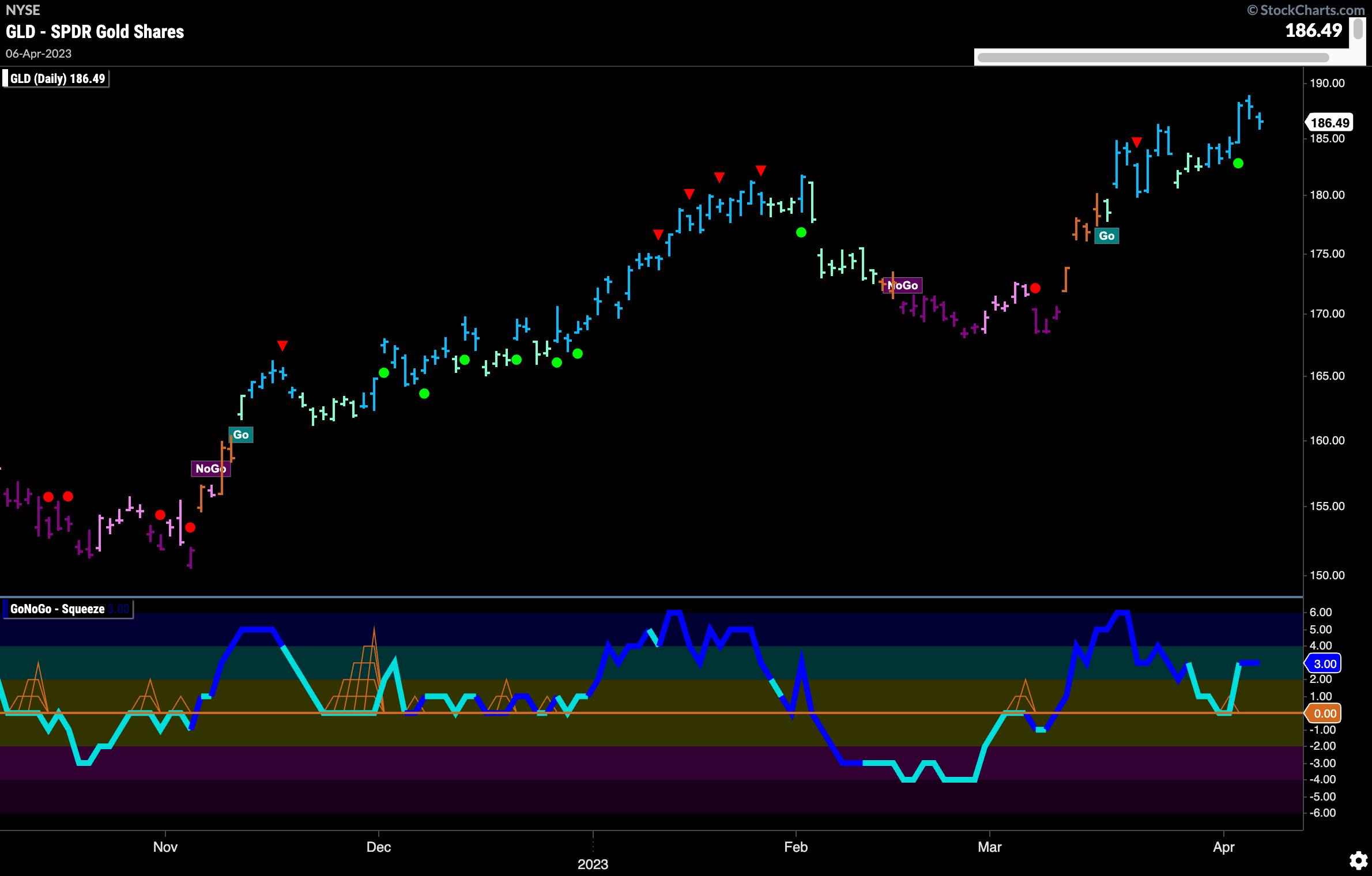Open the chart settings gear icon
1372x876 pixels.
coord(1358,861)
